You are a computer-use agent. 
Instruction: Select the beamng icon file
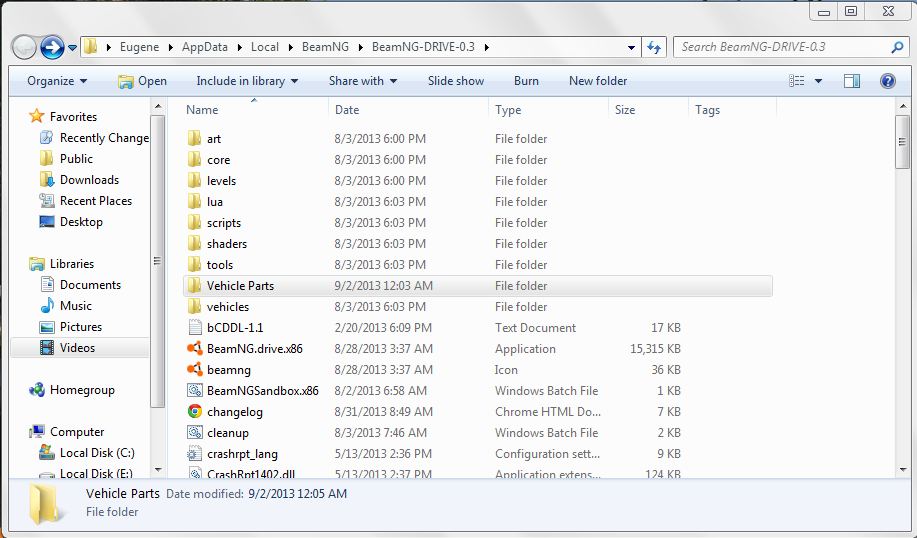tap(195, 370)
